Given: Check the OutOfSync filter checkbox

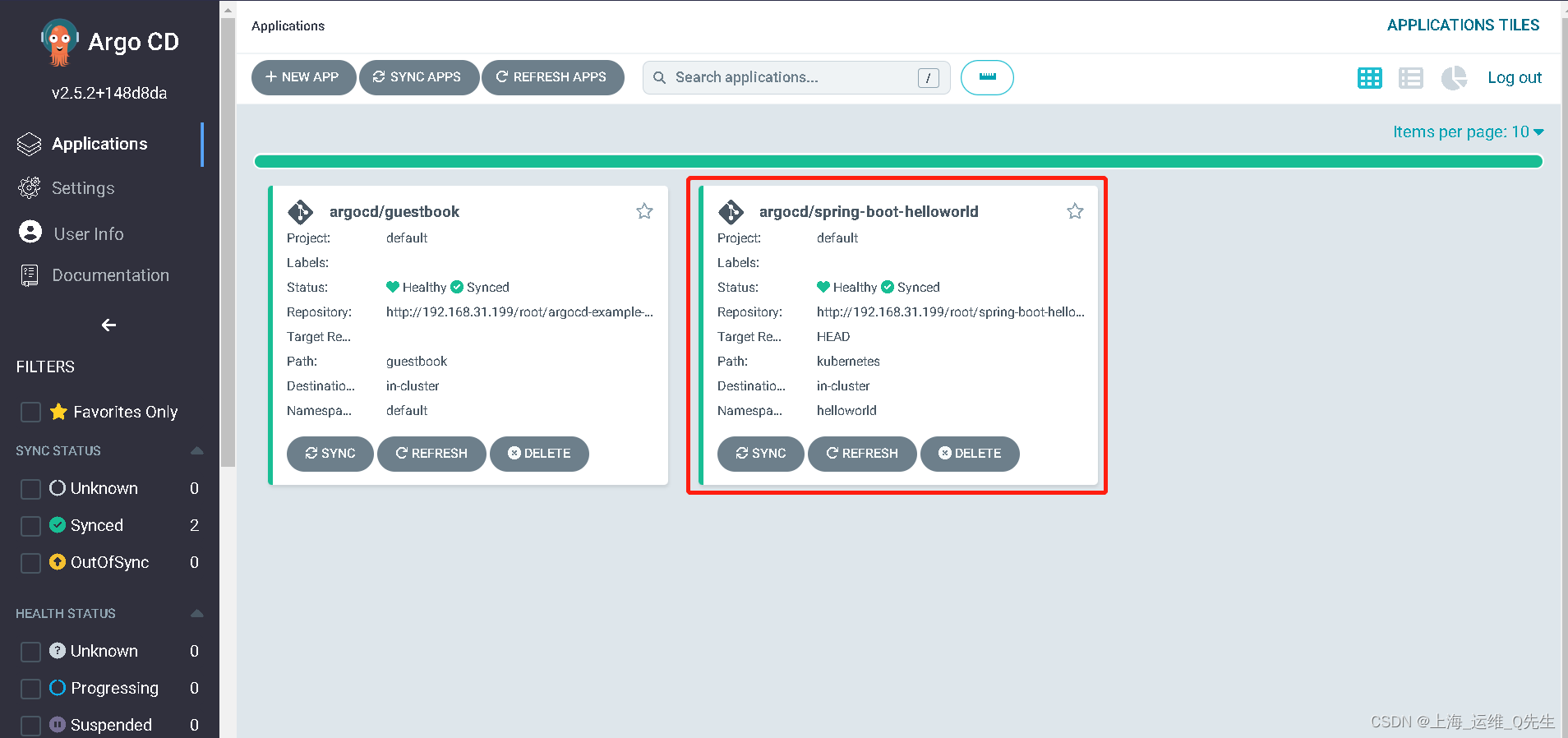Looking at the screenshot, I should tap(30, 563).
